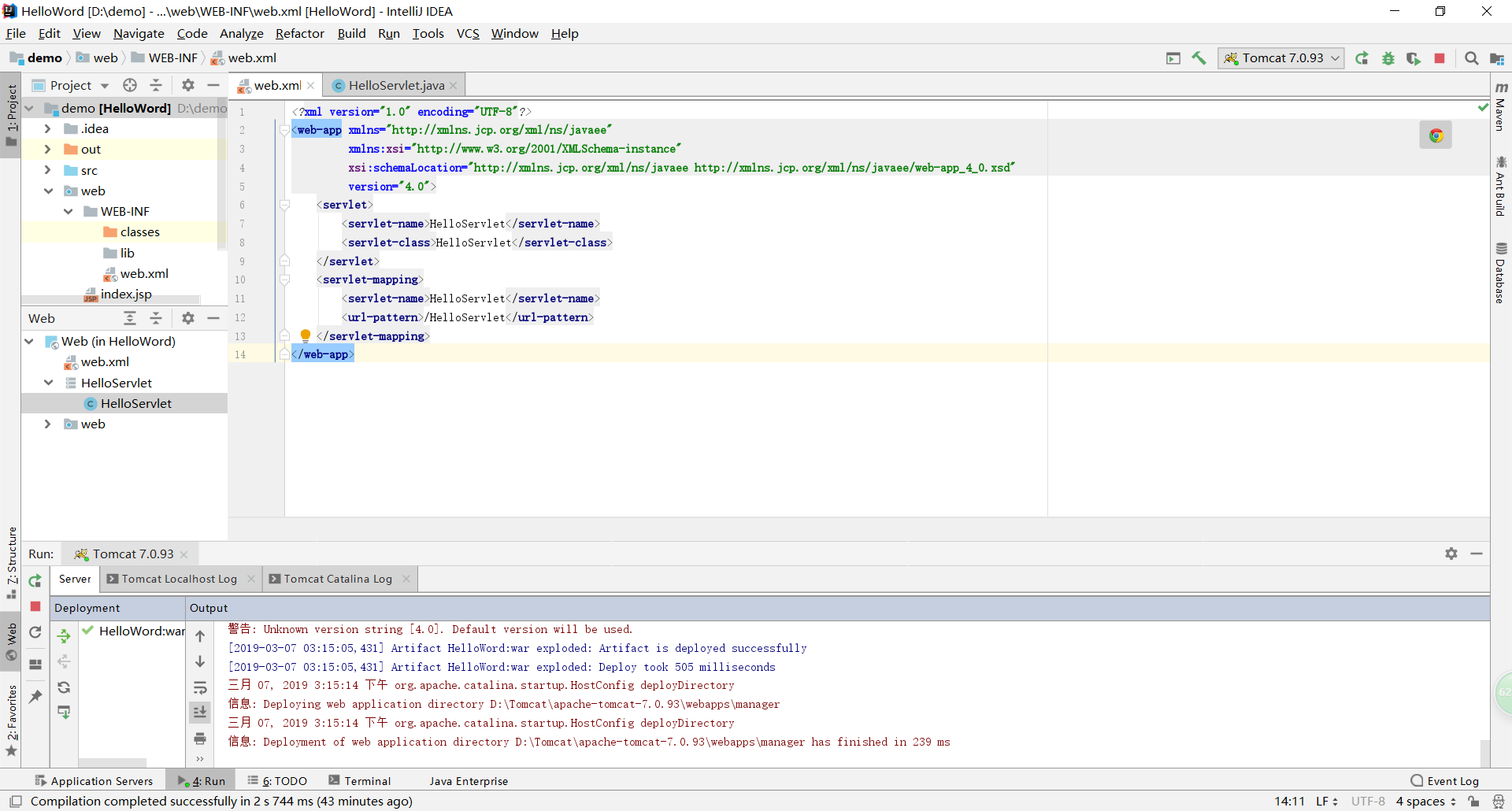1512x811 pixels.
Task: Expand the web node under HelloServlet
Action: pyautogui.click(x=47, y=424)
